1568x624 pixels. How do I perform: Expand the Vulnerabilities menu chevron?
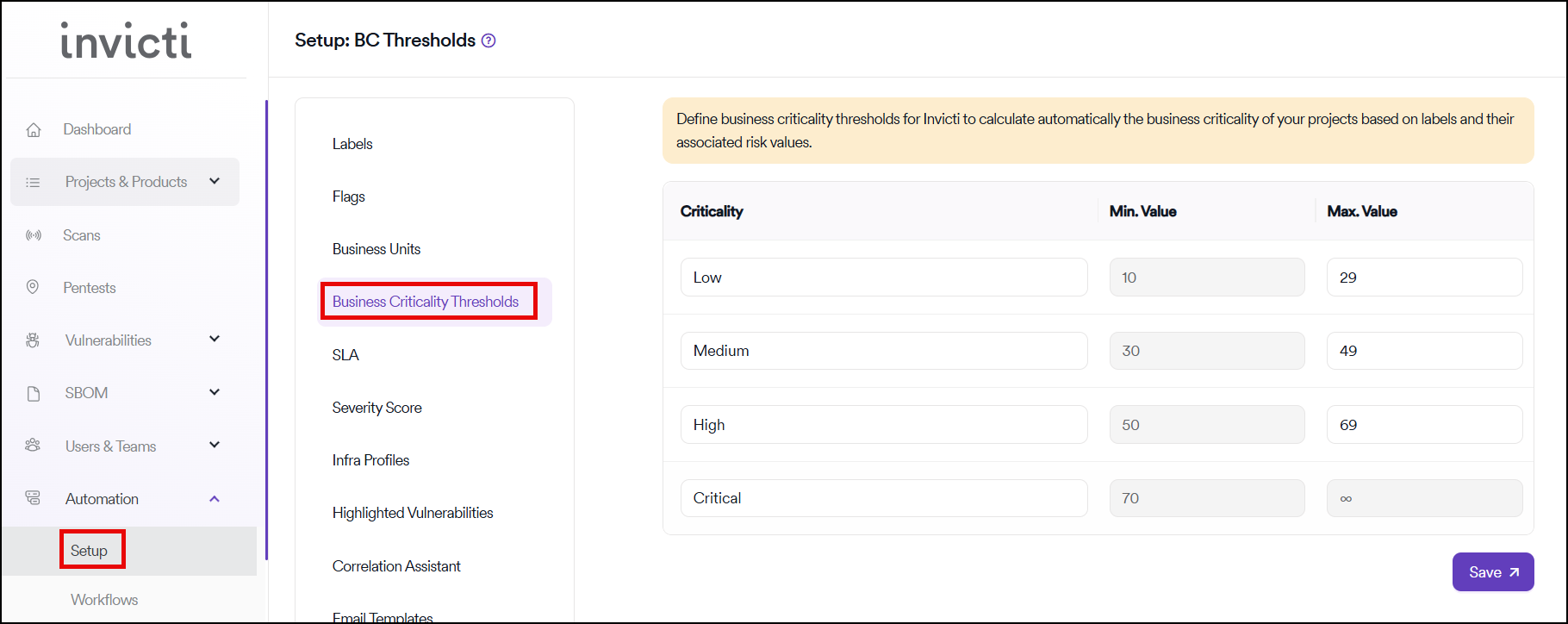tap(215, 340)
